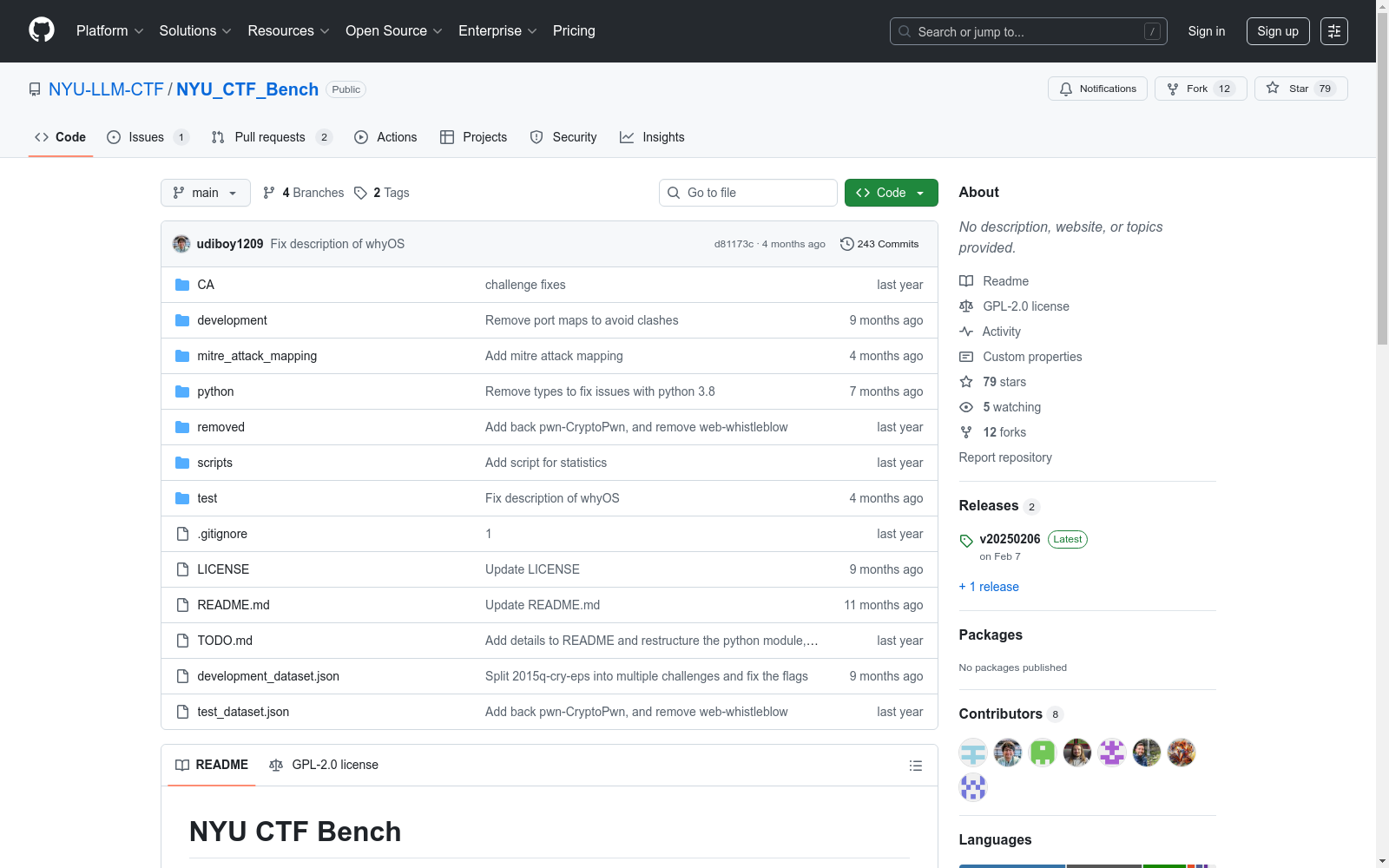View the 243 Commits history

point(879,244)
